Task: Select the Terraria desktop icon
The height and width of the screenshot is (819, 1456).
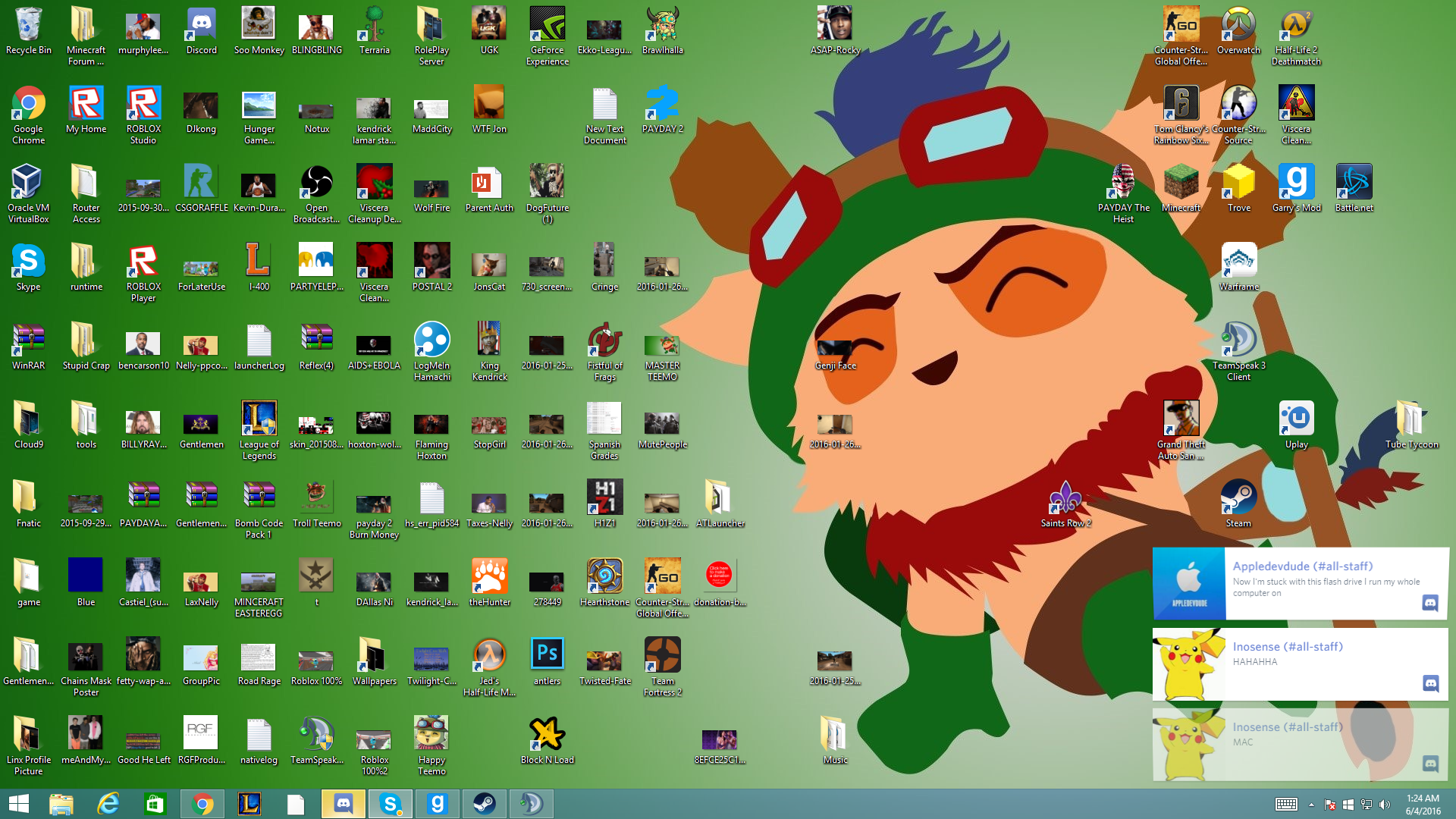Action: point(374,32)
